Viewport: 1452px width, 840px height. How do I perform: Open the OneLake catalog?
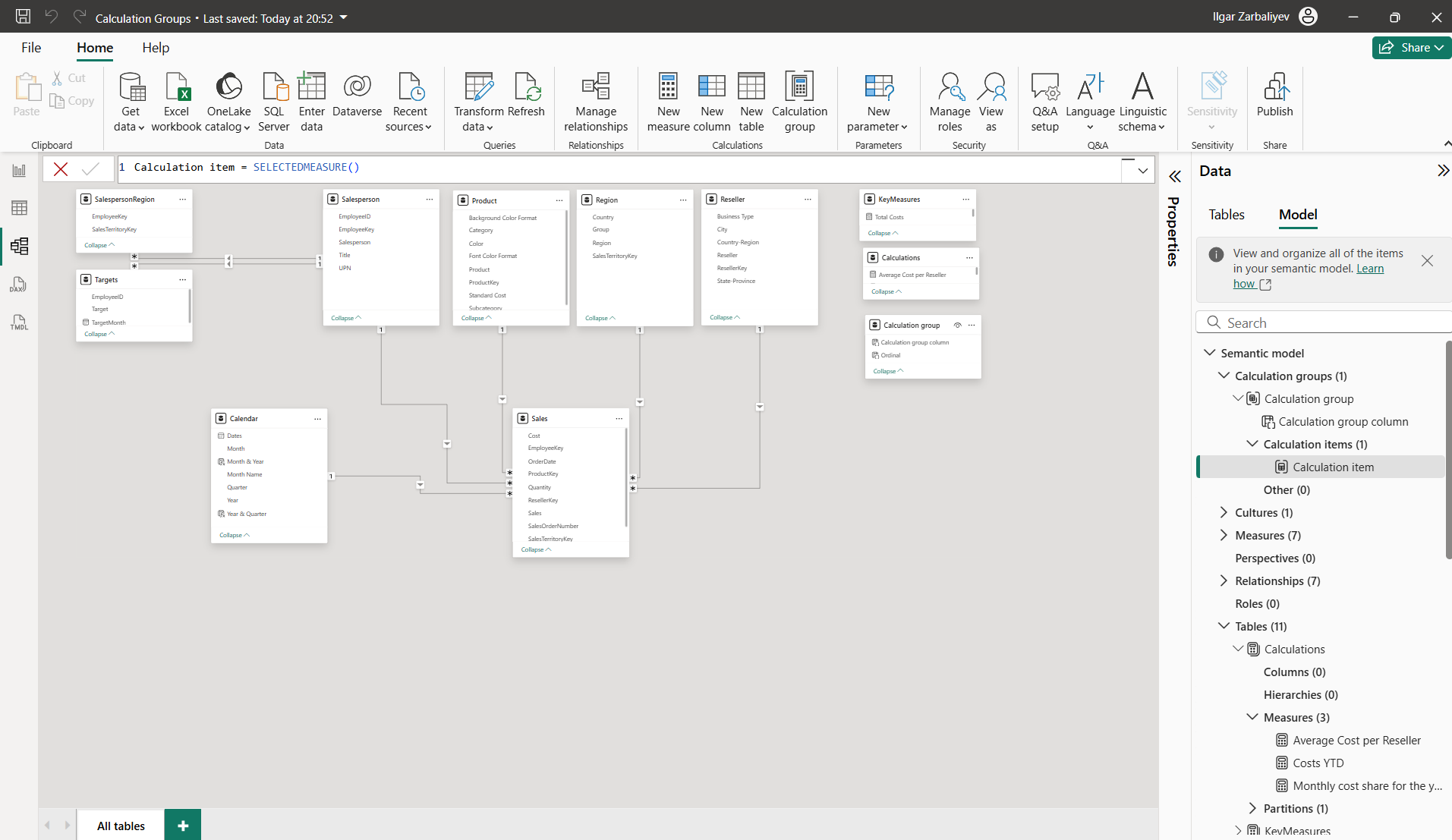(228, 102)
